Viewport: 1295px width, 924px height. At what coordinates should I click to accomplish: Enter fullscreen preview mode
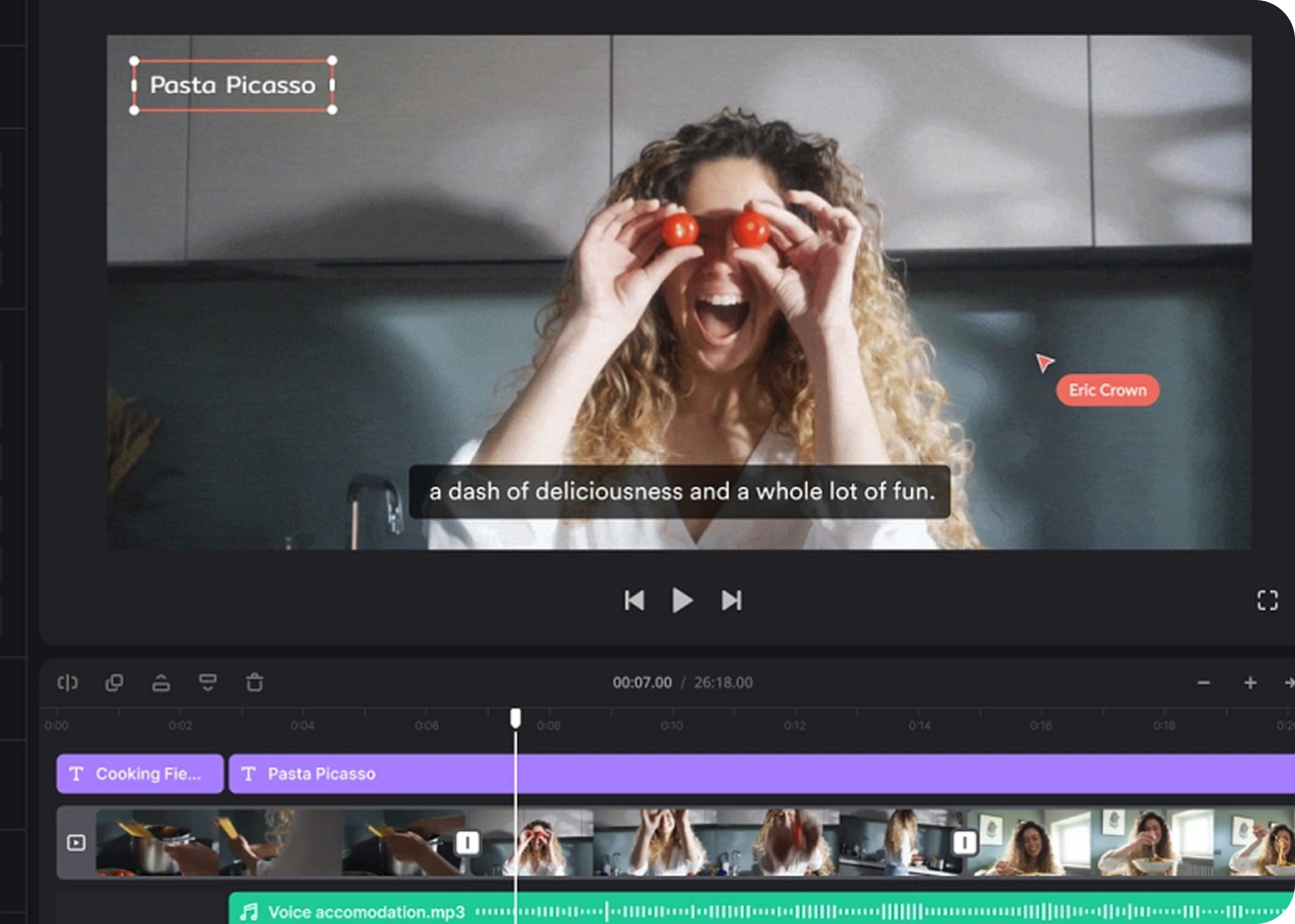[x=1267, y=600]
